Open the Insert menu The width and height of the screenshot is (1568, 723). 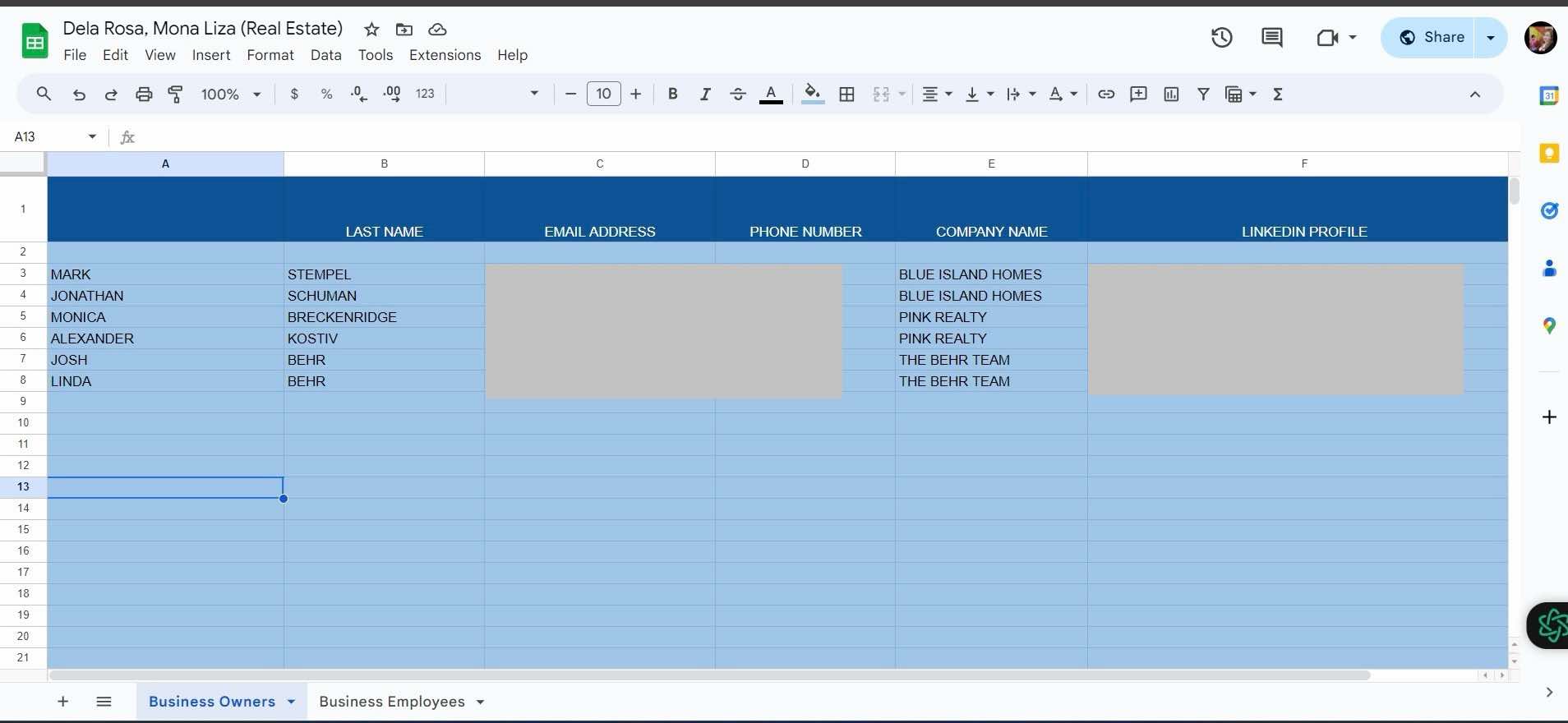211,55
